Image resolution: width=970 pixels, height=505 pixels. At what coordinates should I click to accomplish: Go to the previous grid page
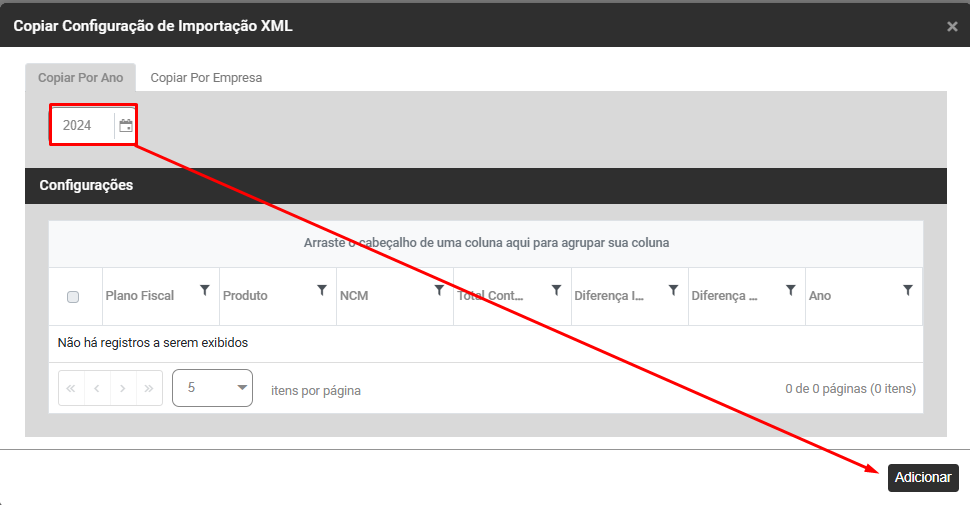(97, 388)
